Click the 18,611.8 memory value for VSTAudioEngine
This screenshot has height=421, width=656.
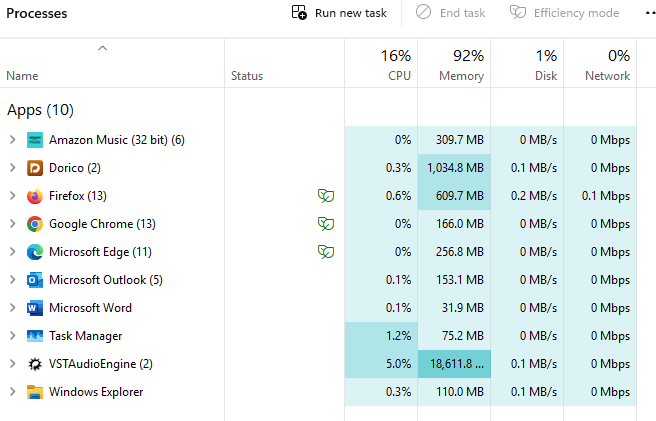tap(454, 364)
